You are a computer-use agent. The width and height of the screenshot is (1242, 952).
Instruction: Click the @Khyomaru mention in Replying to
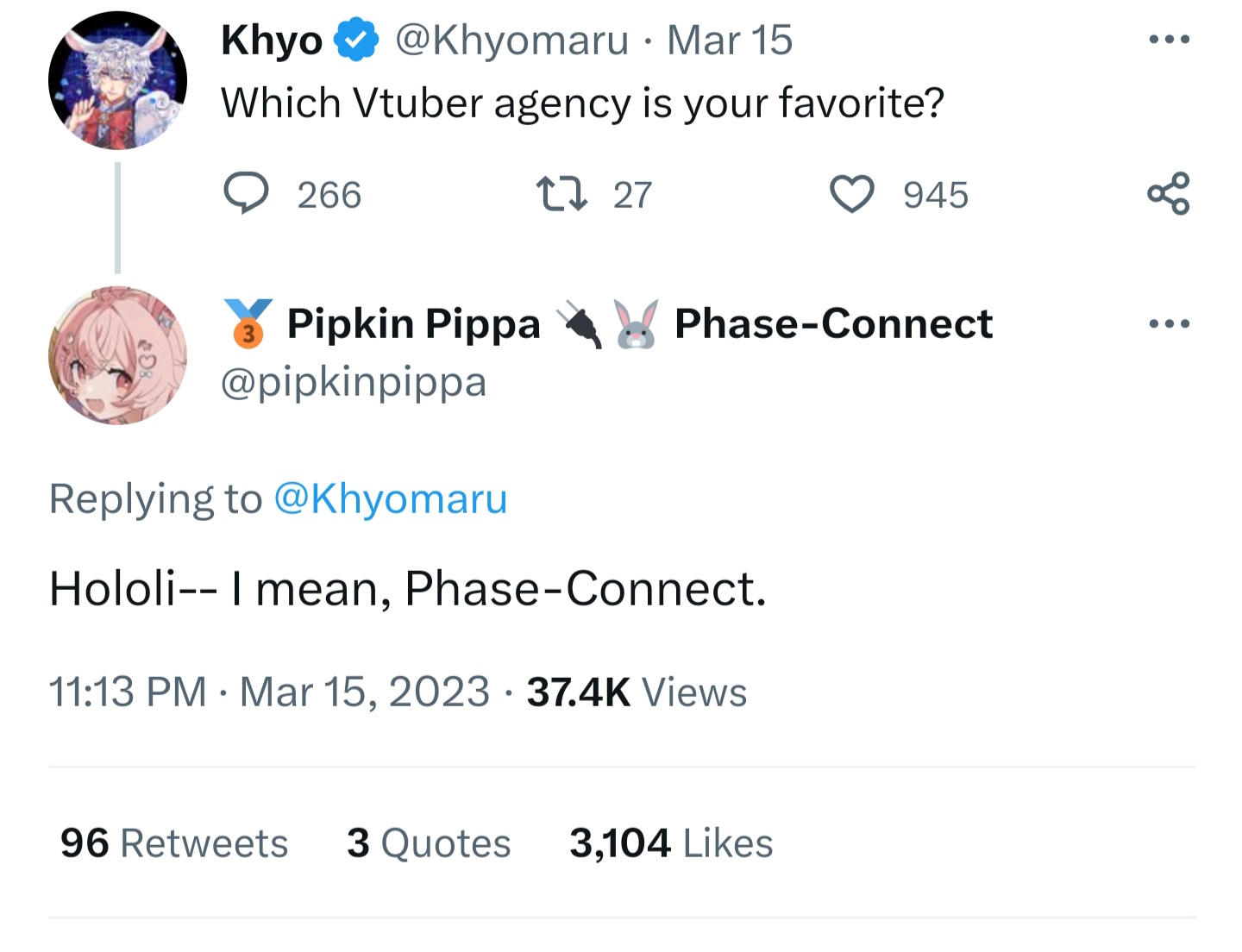point(390,498)
